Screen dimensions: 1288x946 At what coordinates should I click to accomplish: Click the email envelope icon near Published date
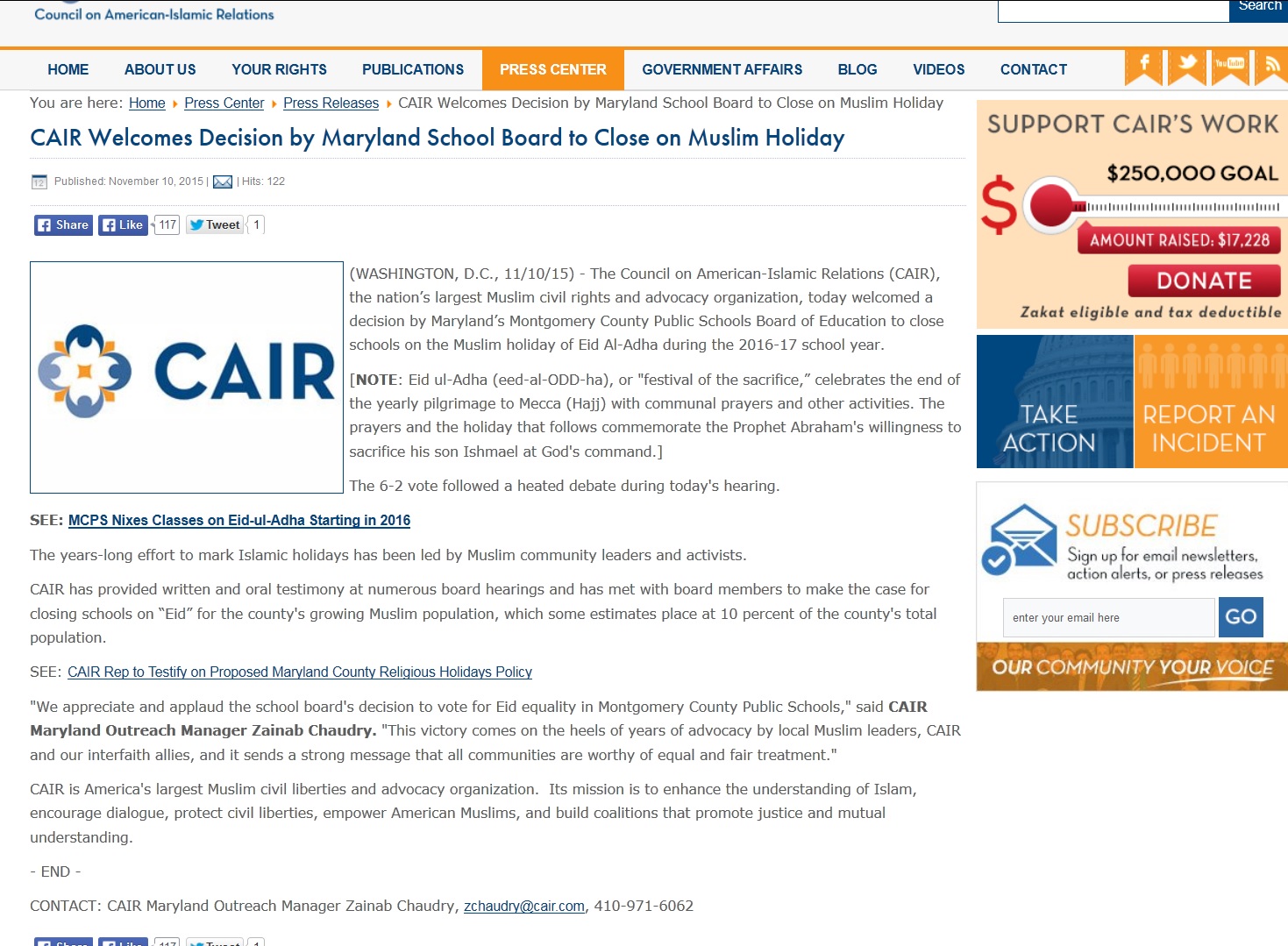223,181
